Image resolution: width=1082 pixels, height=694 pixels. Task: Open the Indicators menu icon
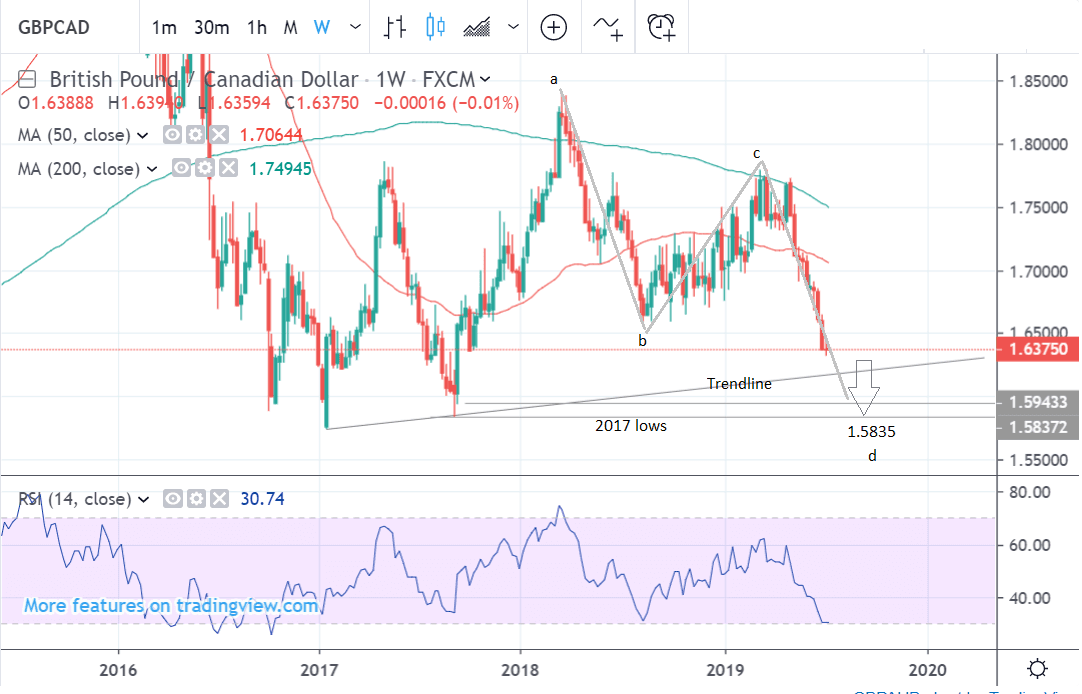(x=609, y=28)
